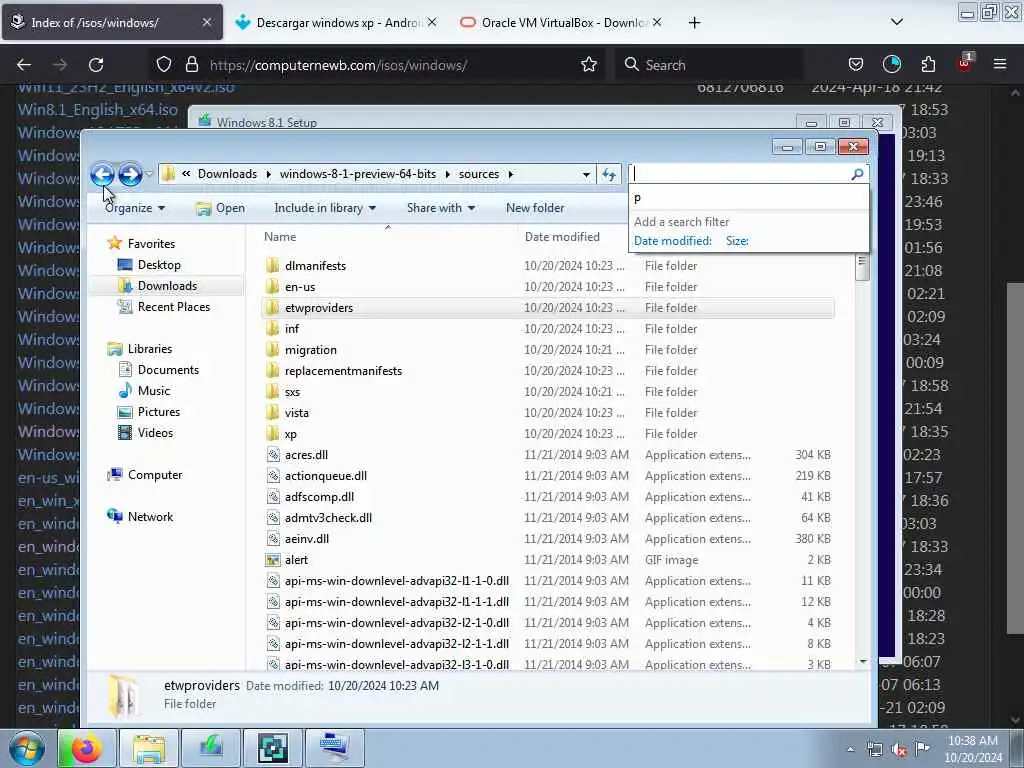The width and height of the screenshot is (1024, 768).
Task: Select the alert GIF image file
Action: [x=296, y=560]
